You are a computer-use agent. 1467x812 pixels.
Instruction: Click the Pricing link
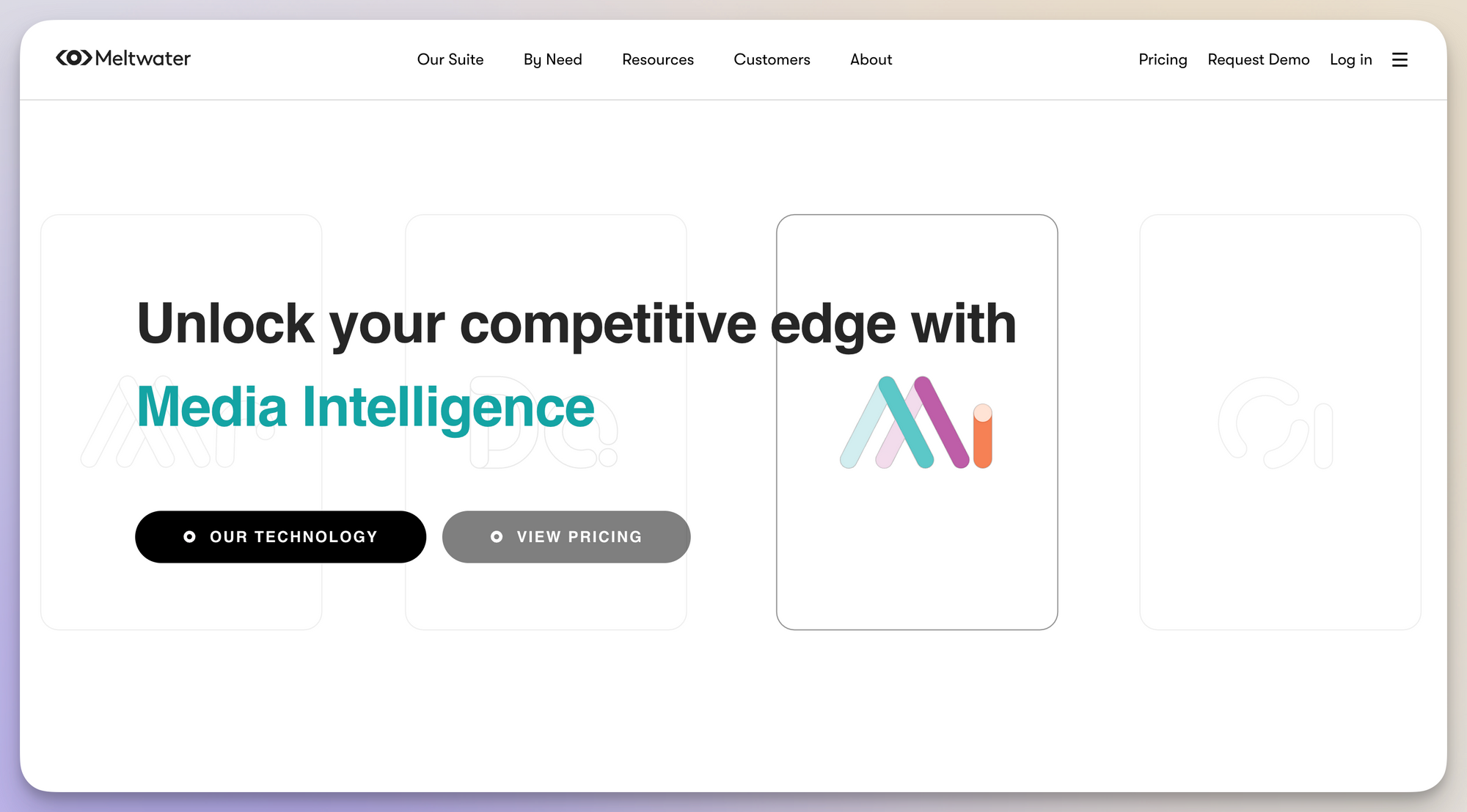pyautogui.click(x=1162, y=59)
